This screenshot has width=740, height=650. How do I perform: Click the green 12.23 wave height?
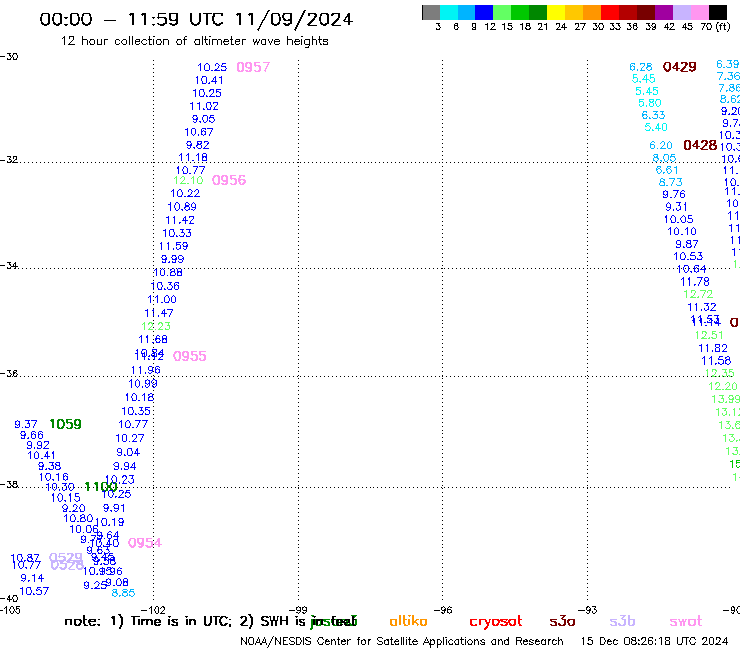point(156,326)
